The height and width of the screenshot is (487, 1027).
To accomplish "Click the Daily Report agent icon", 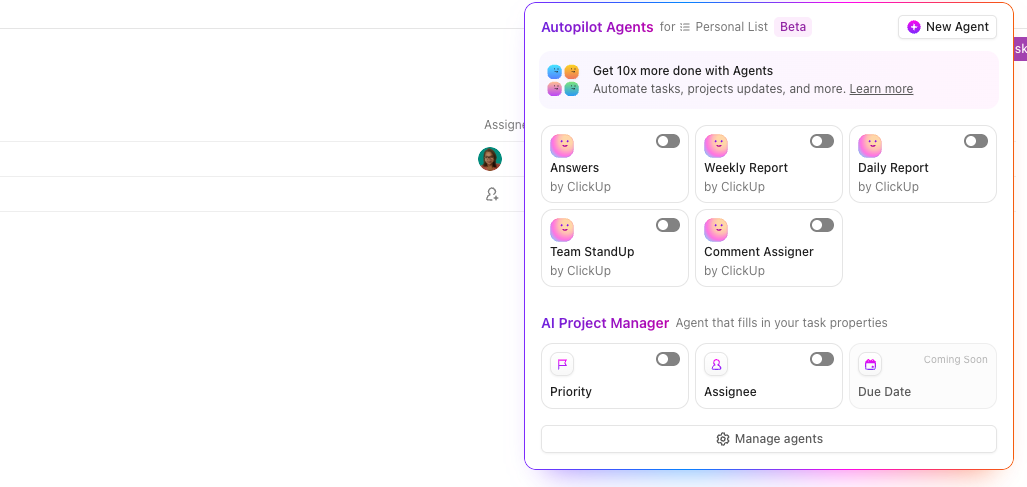I will coord(870,146).
